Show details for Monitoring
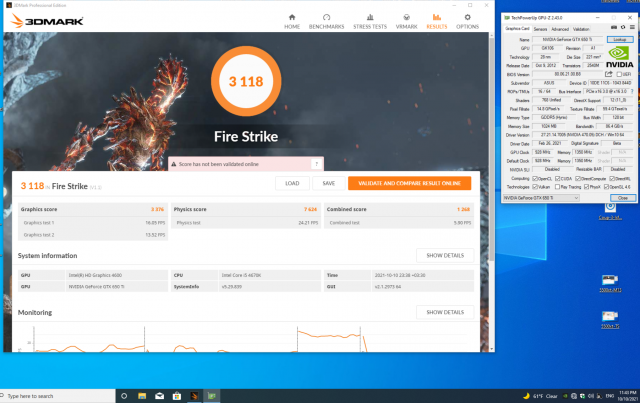The width and height of the screenshot is (640, 403). [445, 312]
